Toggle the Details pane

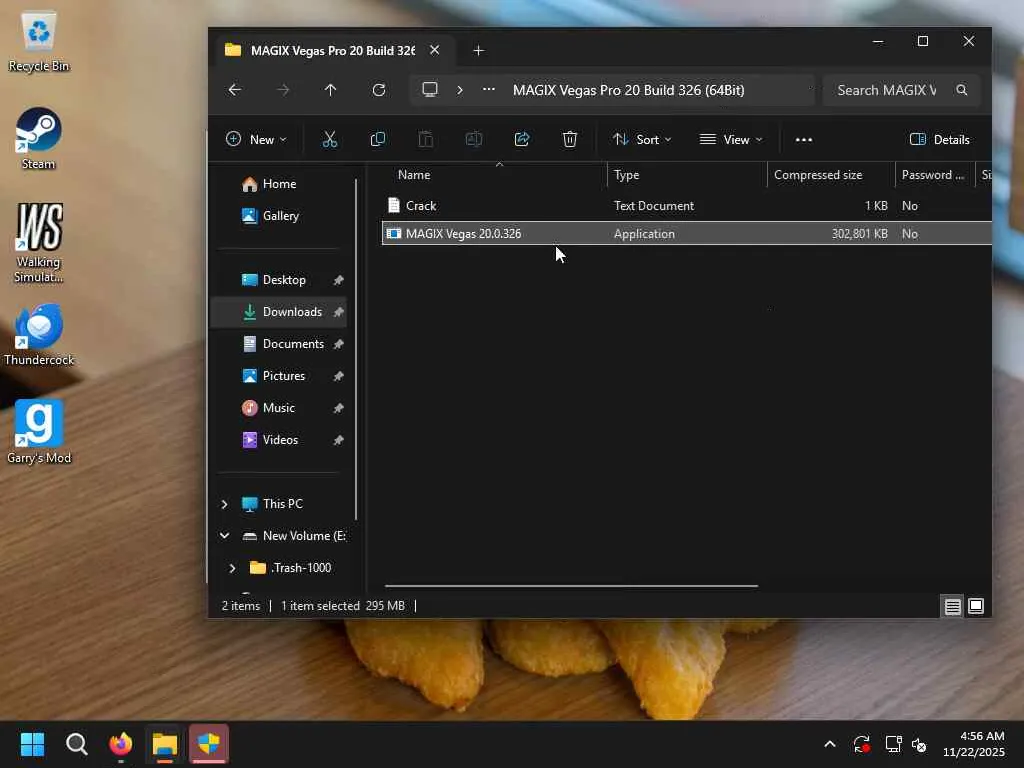pyautogui.click(x=939, y=139)
